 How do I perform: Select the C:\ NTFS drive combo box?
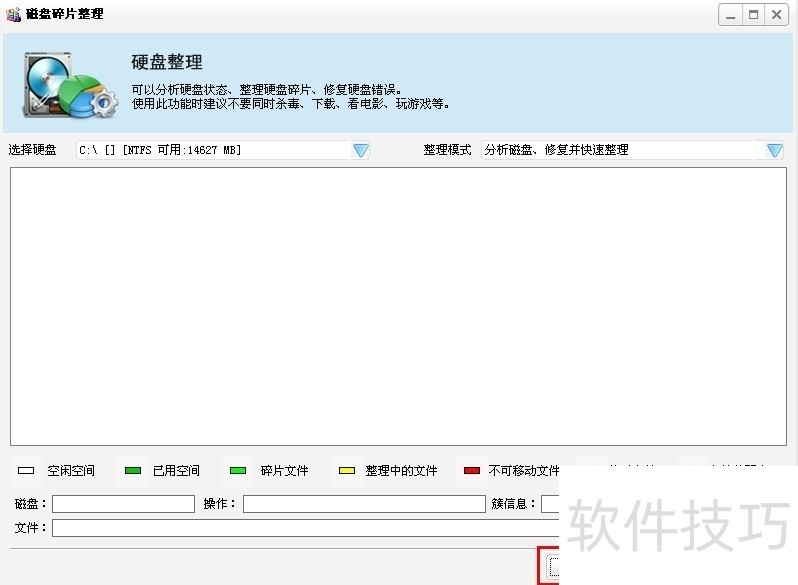pyautogui.click(x=223, y=150)
